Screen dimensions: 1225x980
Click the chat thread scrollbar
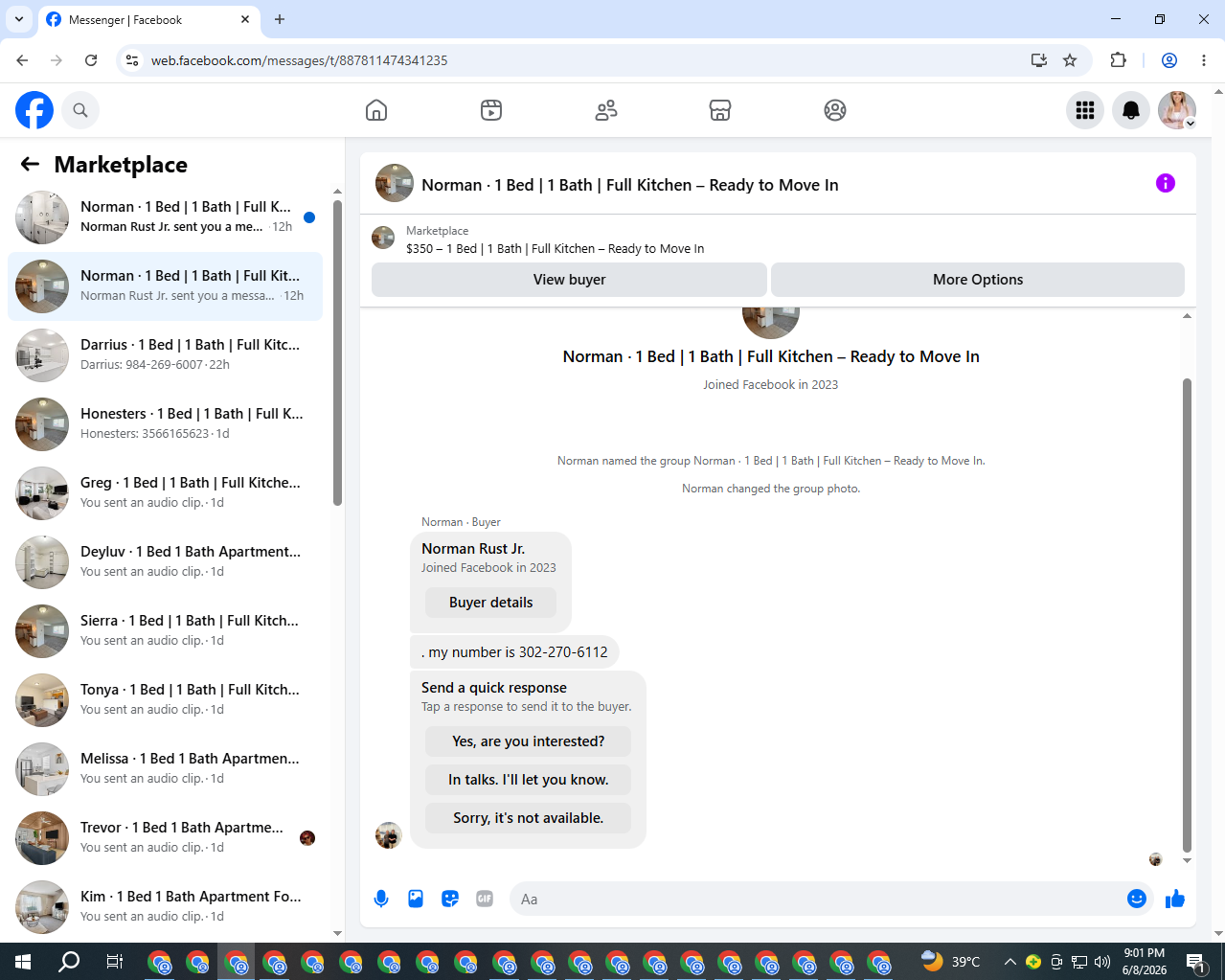[1187, 613]
